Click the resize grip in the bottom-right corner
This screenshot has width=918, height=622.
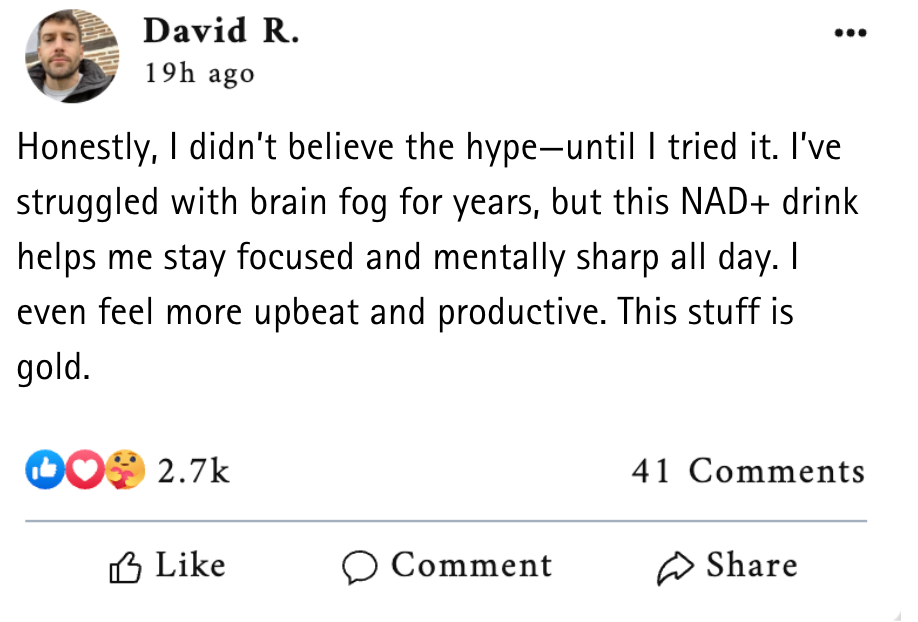(x=908, y=613)
